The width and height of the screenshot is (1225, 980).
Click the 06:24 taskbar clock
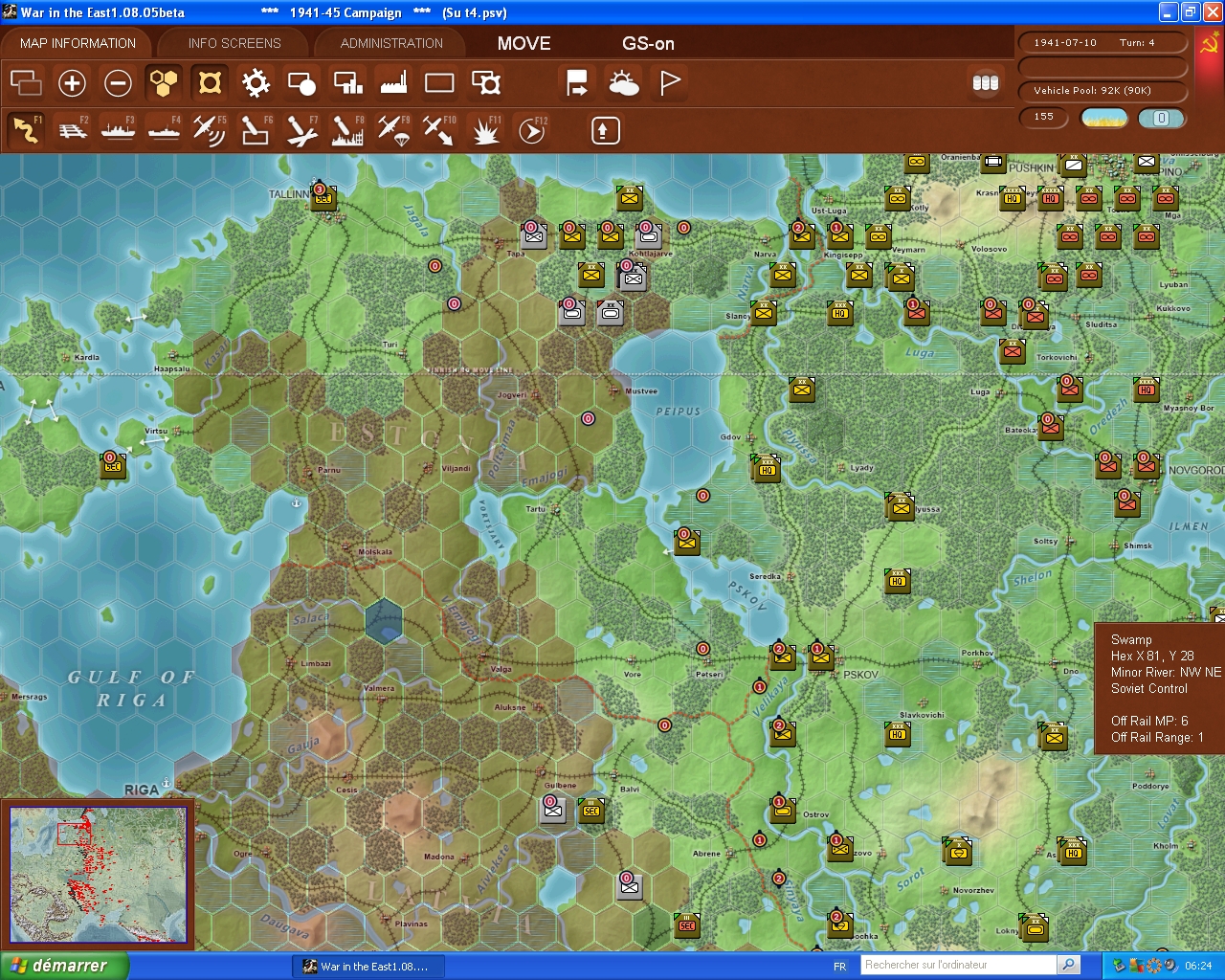pyautogui.click(x=1198, y=967)
